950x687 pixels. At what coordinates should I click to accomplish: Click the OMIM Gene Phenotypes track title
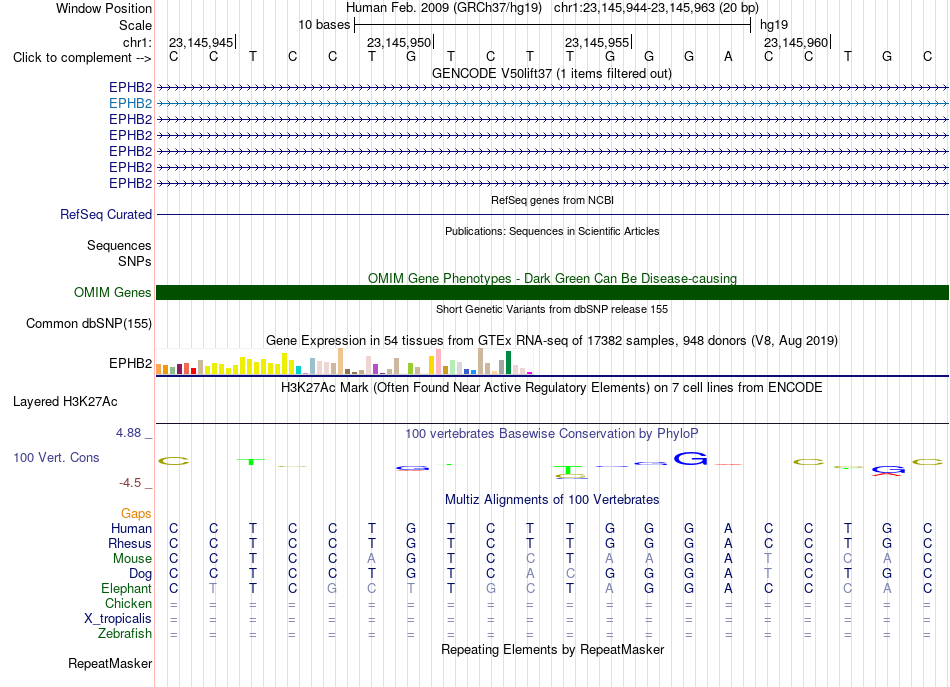click(553, 278)
